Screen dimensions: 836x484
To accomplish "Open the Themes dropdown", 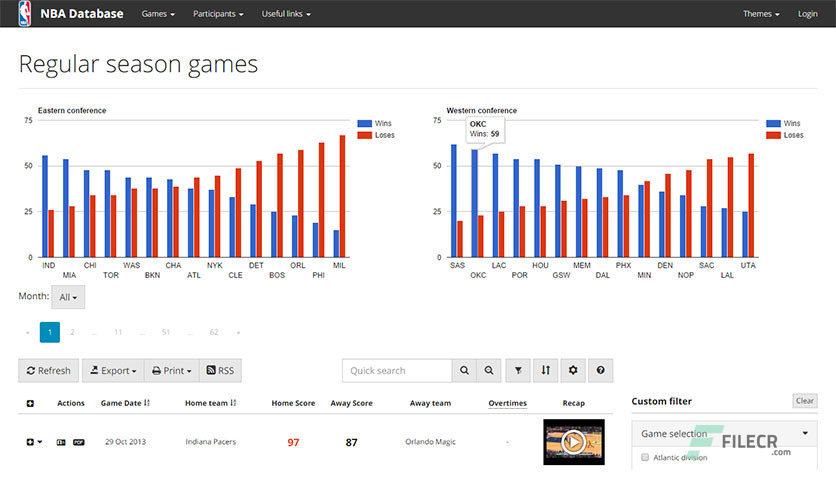I will (761, 14).
